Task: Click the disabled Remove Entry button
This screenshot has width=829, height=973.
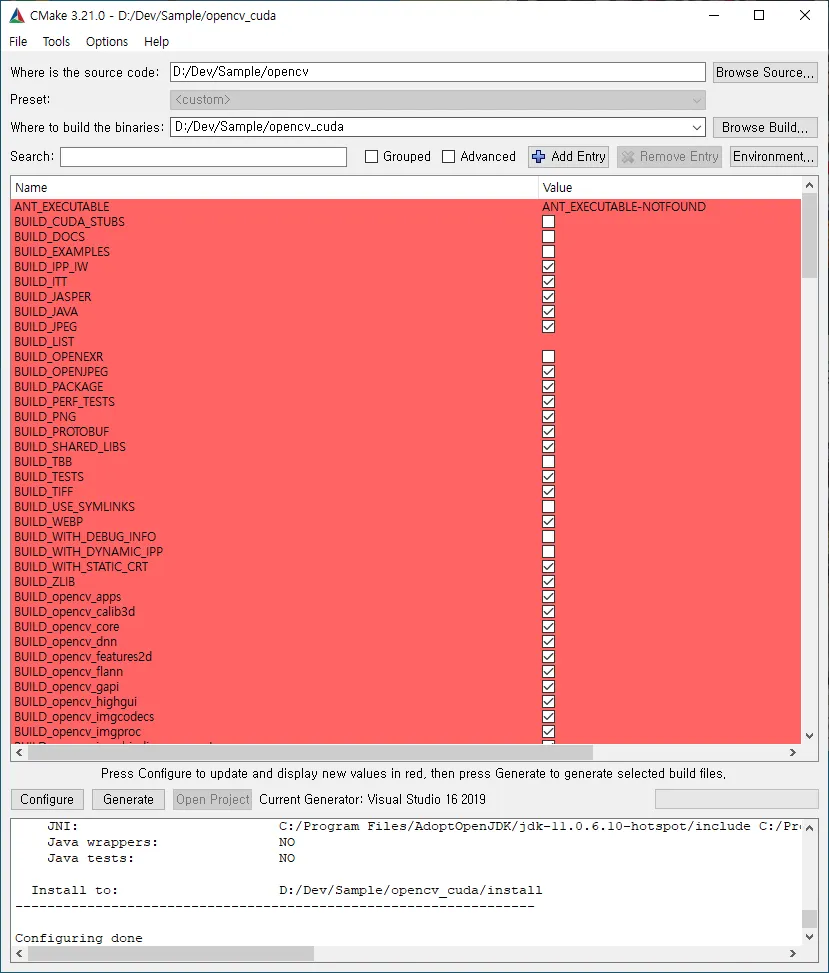Action: click(670, 156)
